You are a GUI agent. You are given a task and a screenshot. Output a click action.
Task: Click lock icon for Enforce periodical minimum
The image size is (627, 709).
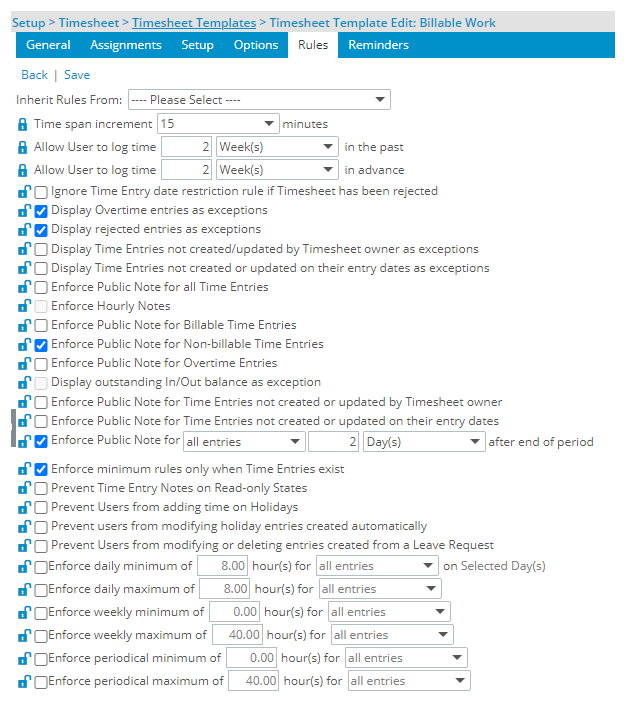(x=24, y=658)
